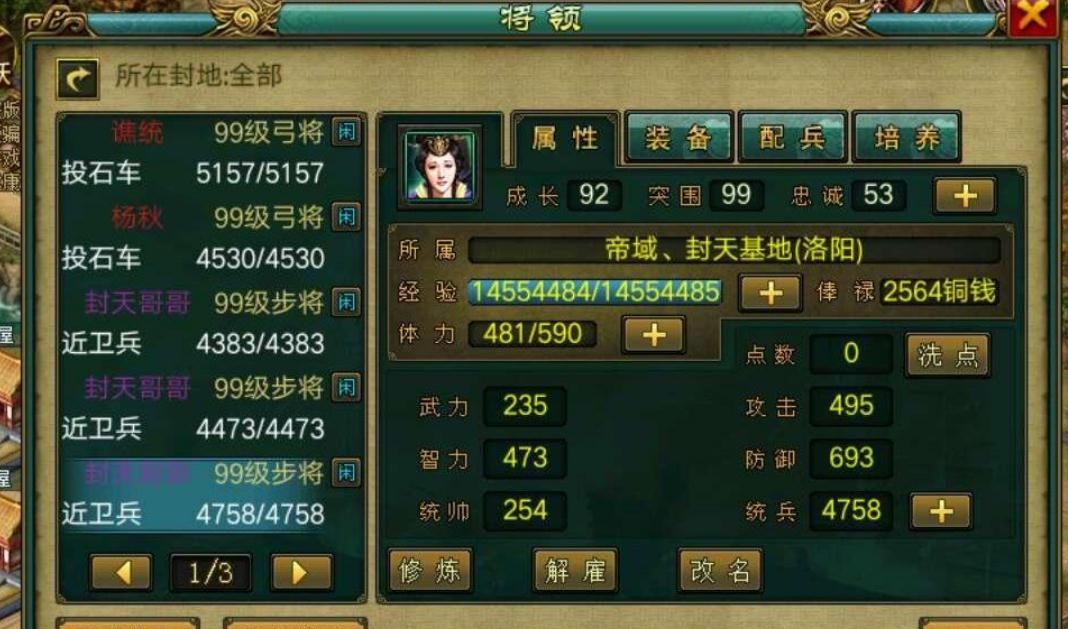Add experience with plus beside 经验

tap(770, 293)
